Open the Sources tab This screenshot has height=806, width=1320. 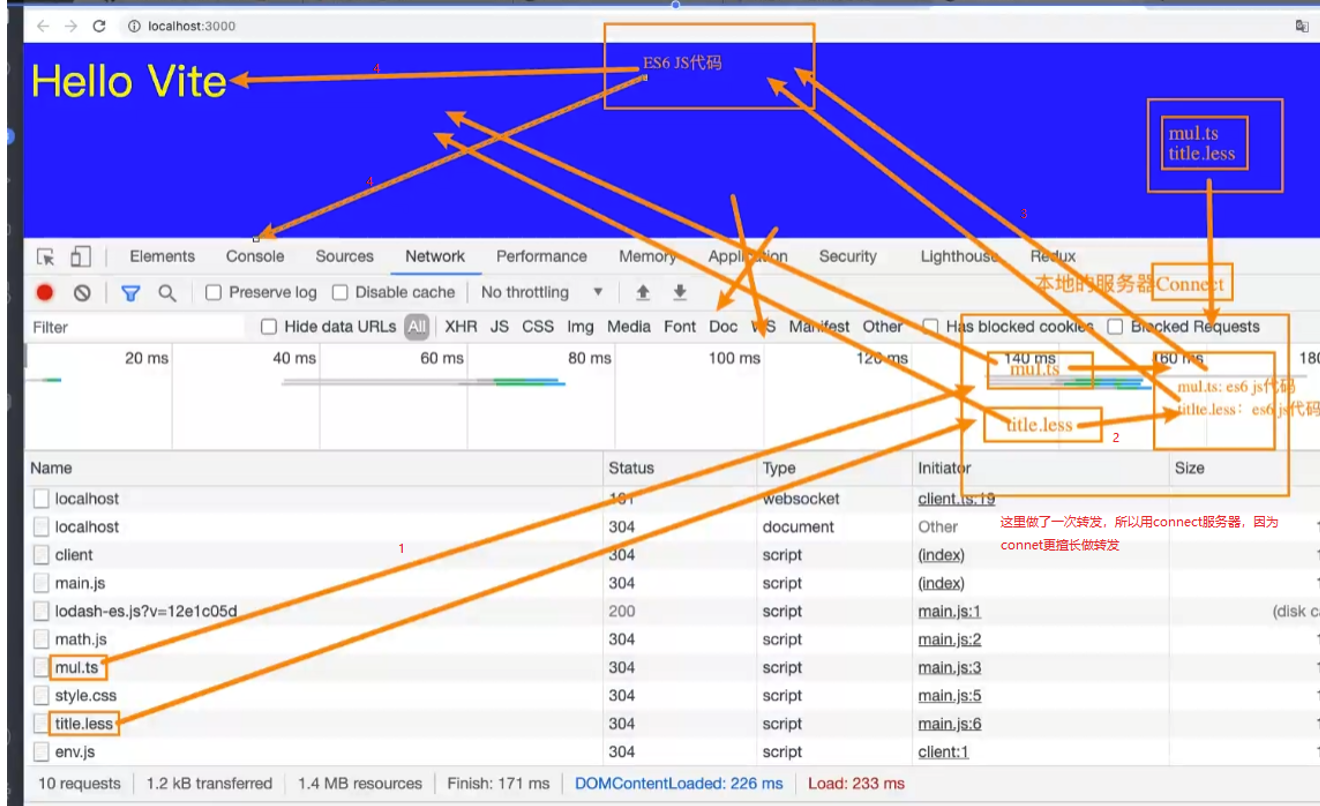pos(344,257)
